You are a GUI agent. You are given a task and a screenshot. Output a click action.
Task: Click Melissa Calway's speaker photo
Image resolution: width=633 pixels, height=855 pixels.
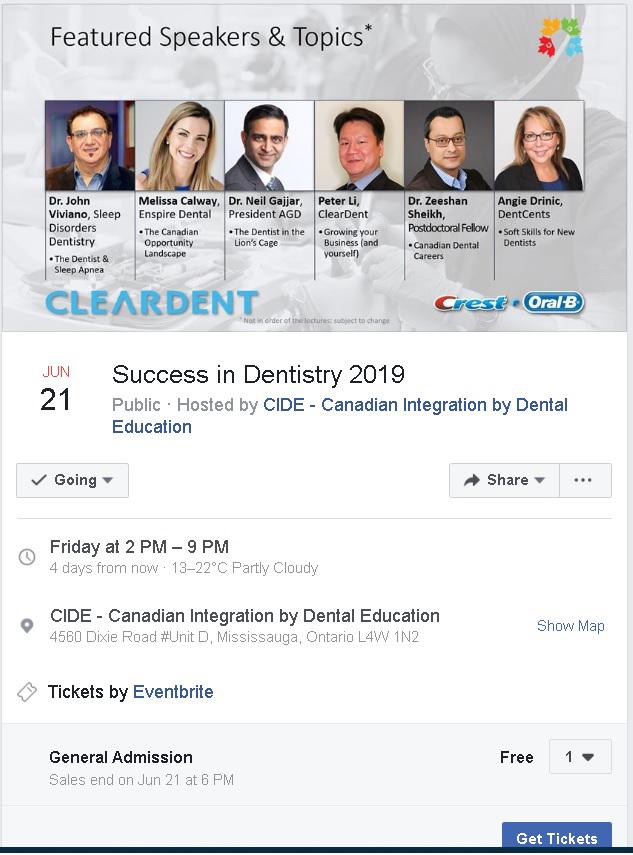(179, 146)
